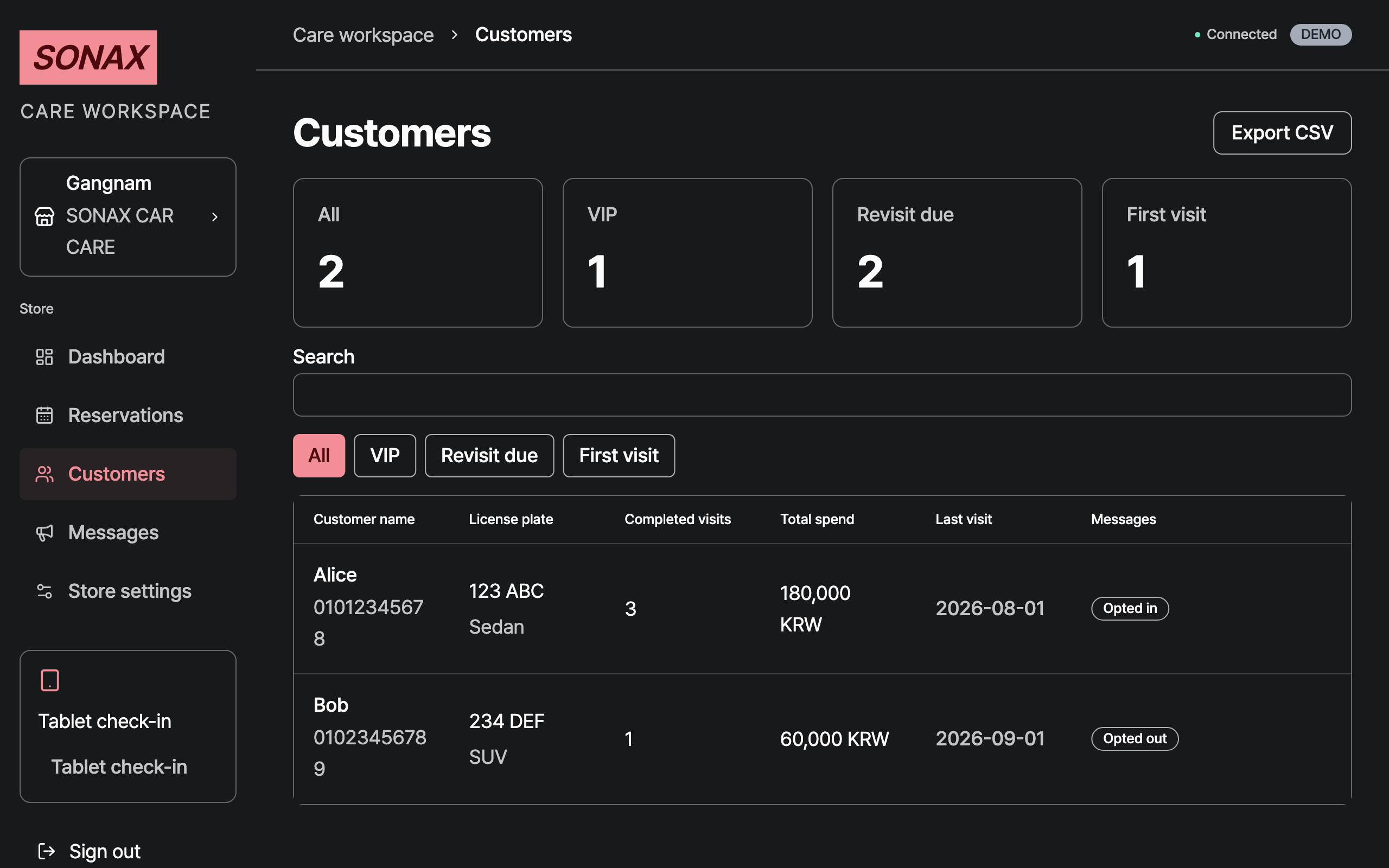The image size is (1389, 868).
Task: Click the Last visit column header
Action: point(964,519)
